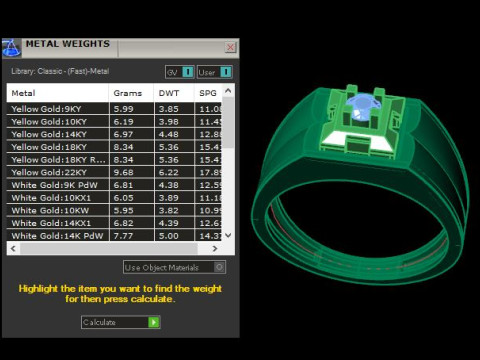This screenshot has width=480, height=360.
Task: Click the 6.97 grams value
Action: pos(123,134)
